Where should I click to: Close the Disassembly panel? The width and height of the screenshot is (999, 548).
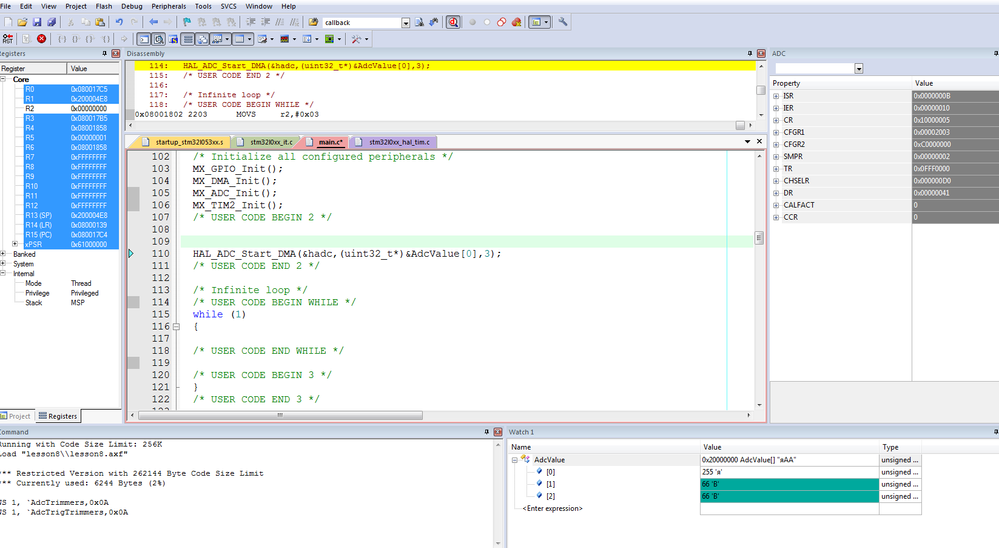(x=761, y=54)
